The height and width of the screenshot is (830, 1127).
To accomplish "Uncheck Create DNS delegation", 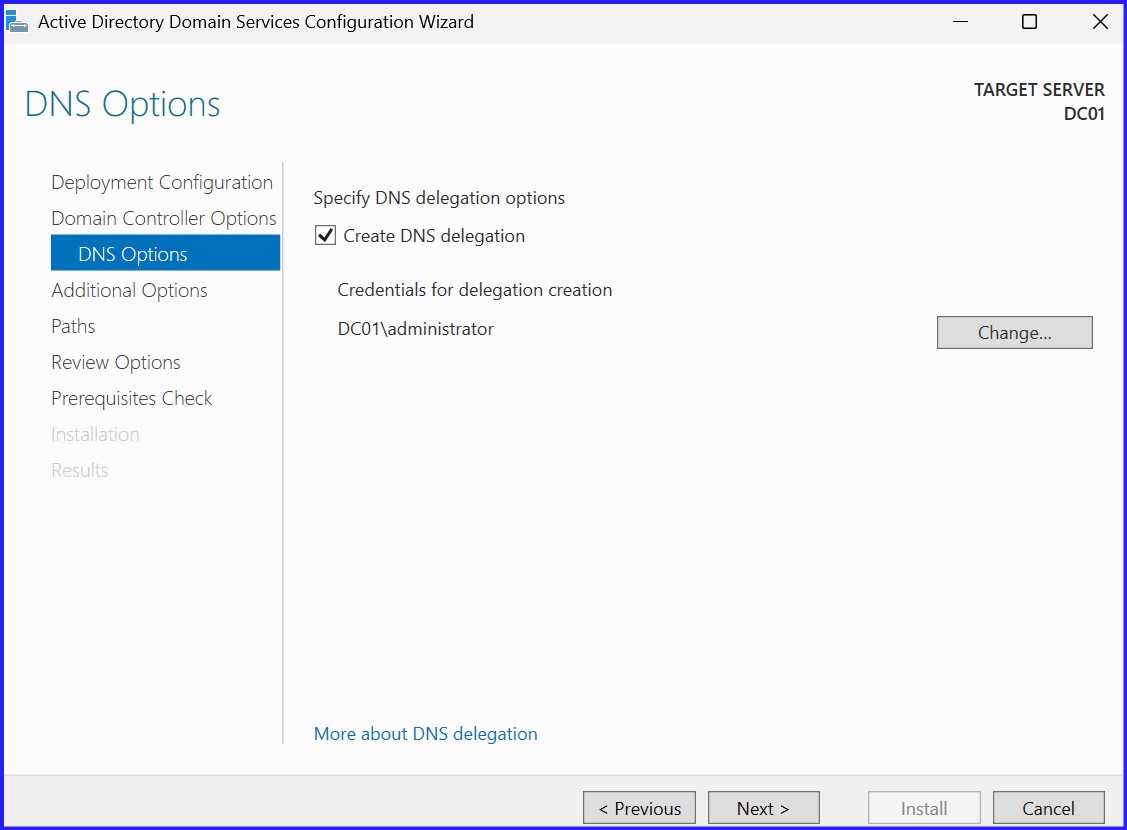I will [324, 235].
